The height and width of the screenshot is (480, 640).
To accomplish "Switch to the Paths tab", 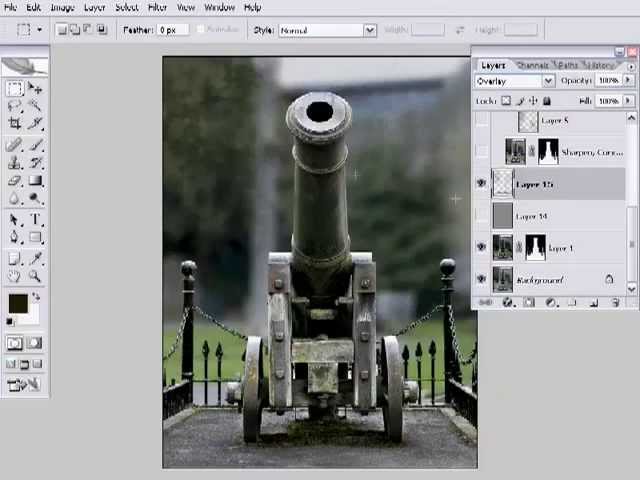I will [x=568, y=65].
